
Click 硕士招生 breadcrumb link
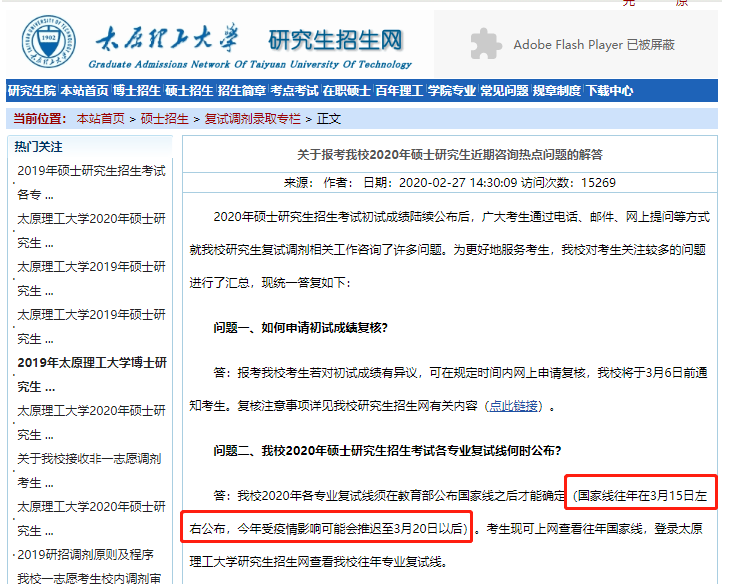pyautogui.click(x=164, y=119)
